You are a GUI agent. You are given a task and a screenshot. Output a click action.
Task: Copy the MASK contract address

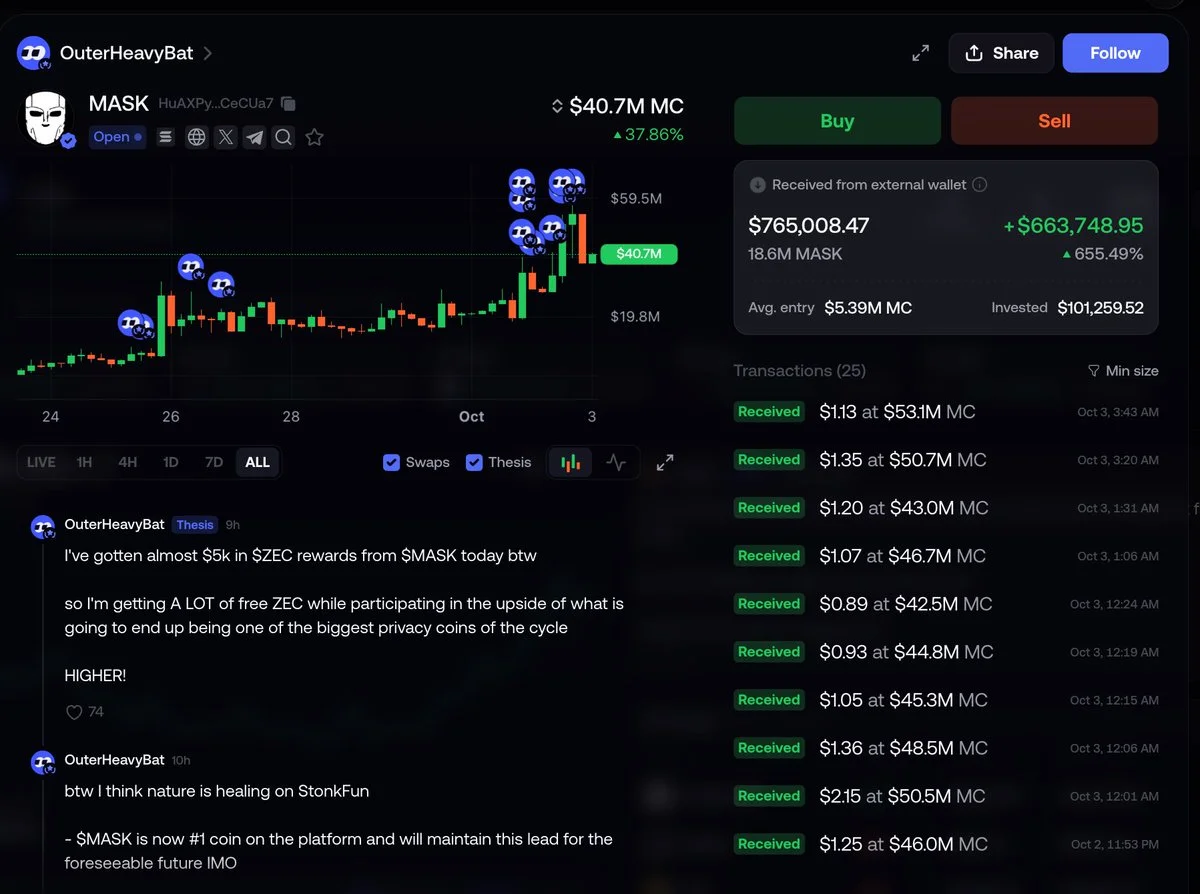[288, 104]
